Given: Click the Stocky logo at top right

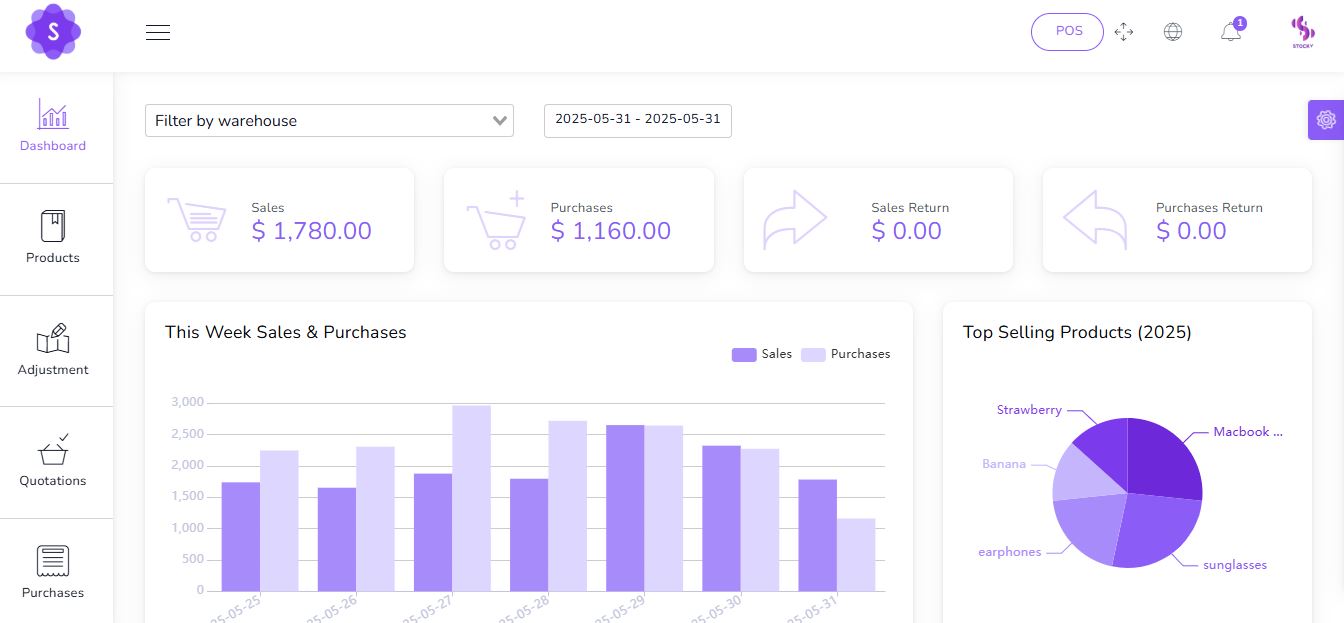Looking at the screenshot, I should coord(1302,31).
